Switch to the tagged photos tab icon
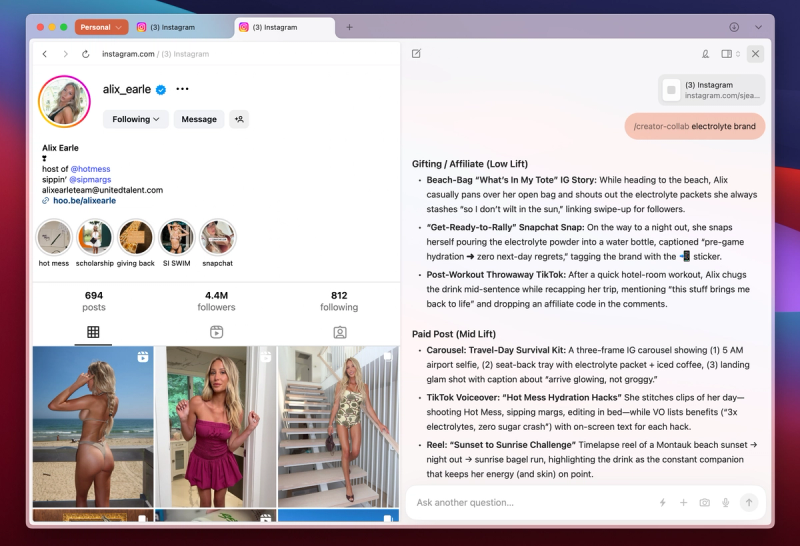 click(x=340, y=333)
